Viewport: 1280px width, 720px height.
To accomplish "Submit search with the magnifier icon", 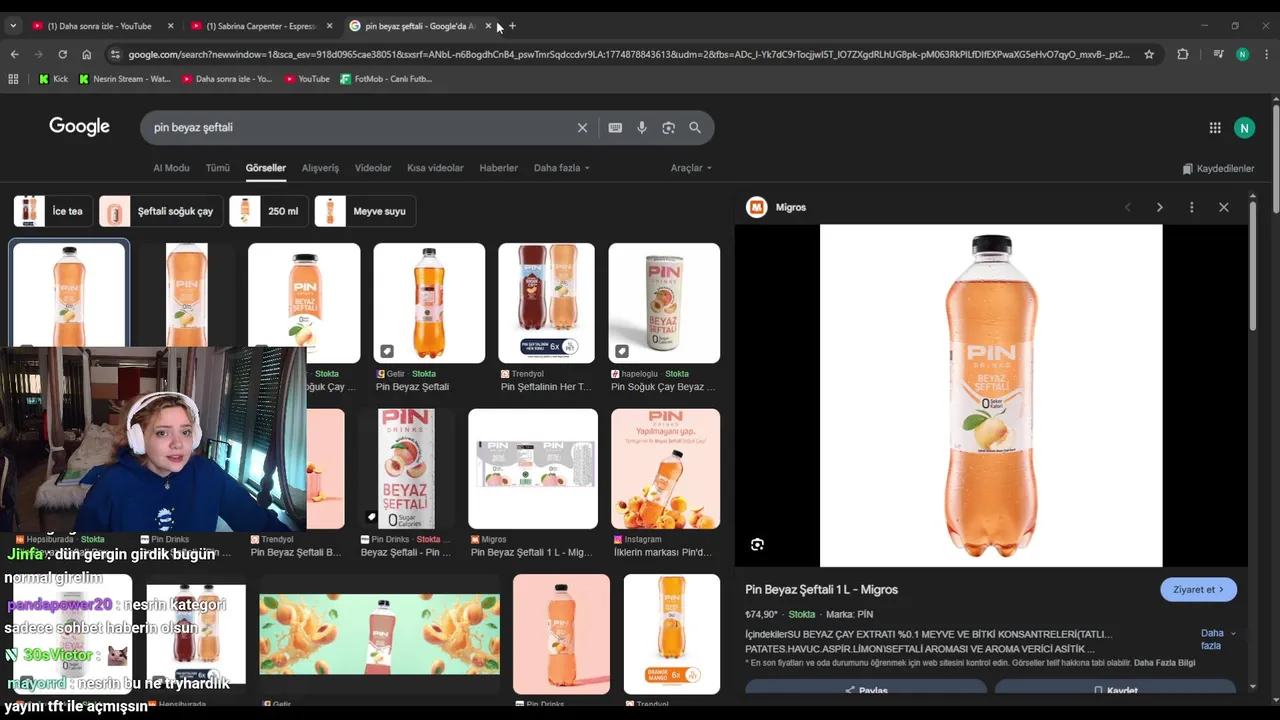I will point(695,128).
